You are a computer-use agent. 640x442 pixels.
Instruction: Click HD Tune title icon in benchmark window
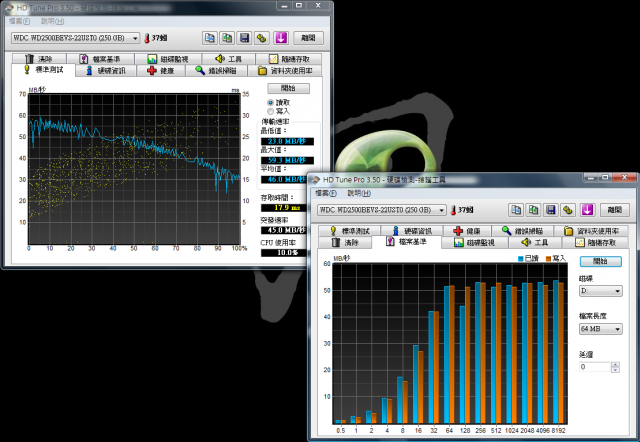click(x=9, y=8)
